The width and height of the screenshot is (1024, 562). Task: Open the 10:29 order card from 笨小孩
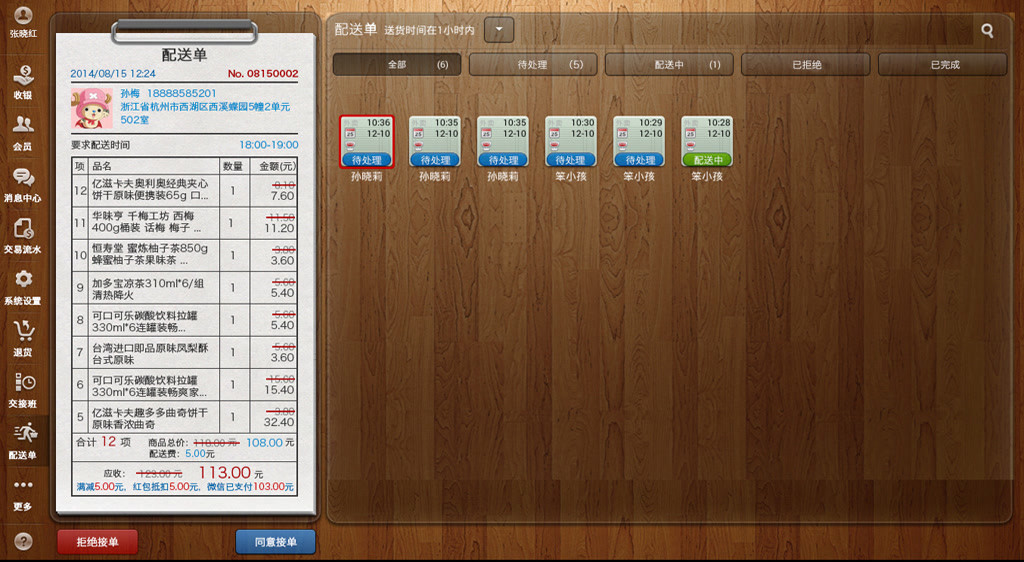[x=639, y=142]
